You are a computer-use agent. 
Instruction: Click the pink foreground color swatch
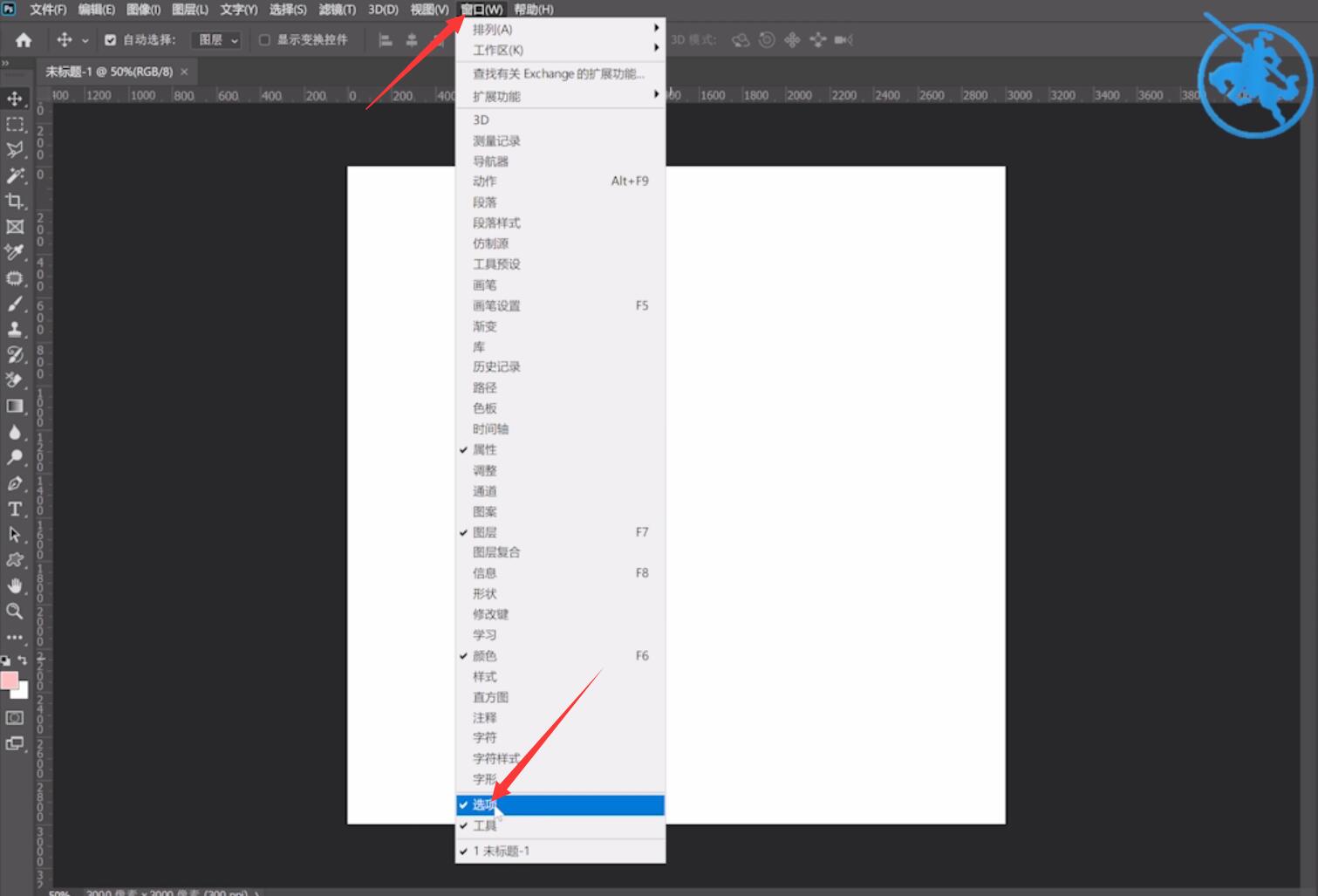click(8, 680)
